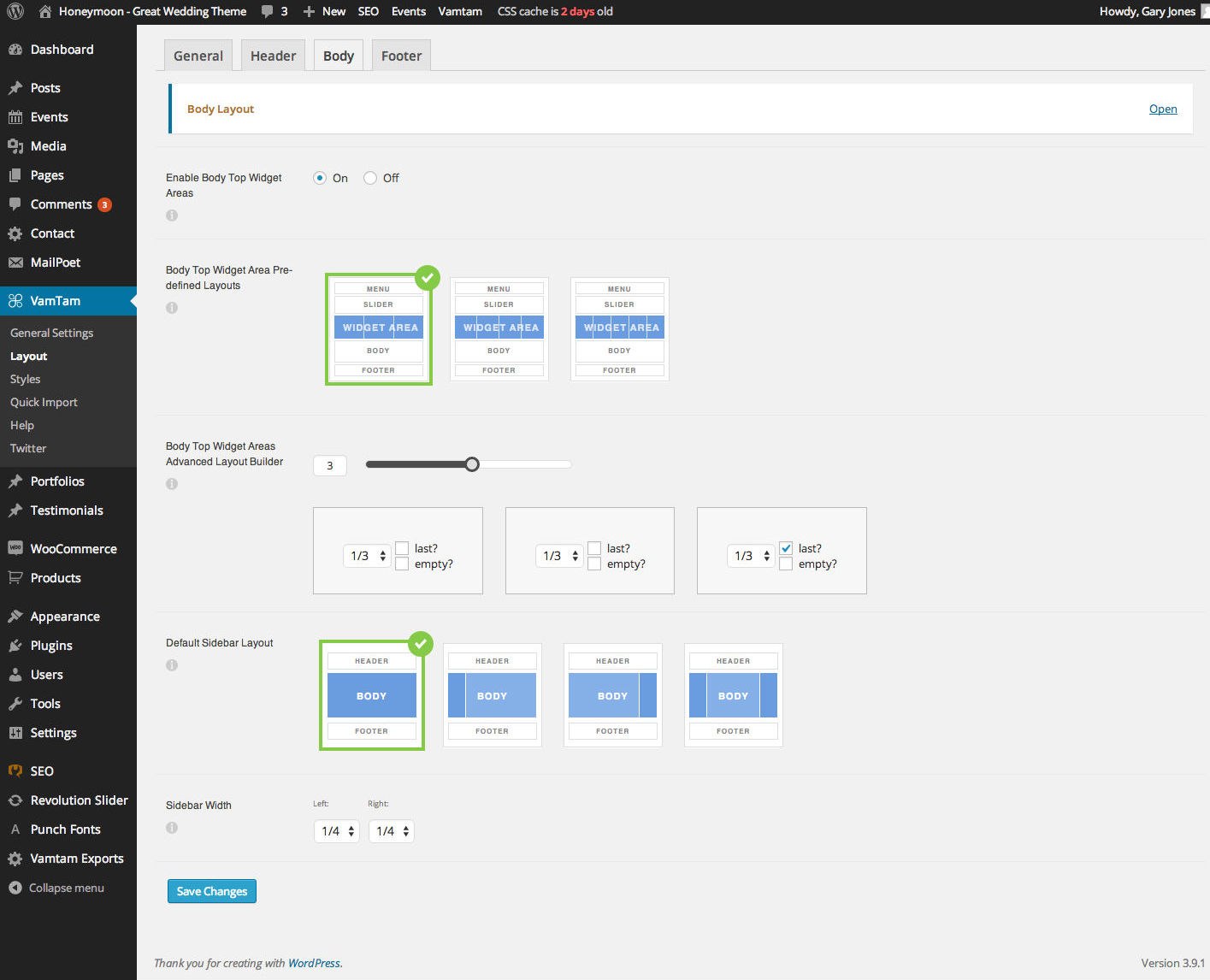Click the WordPress logo in admin bar
The width and height of the screenshot is (1210, 980).
15,11
